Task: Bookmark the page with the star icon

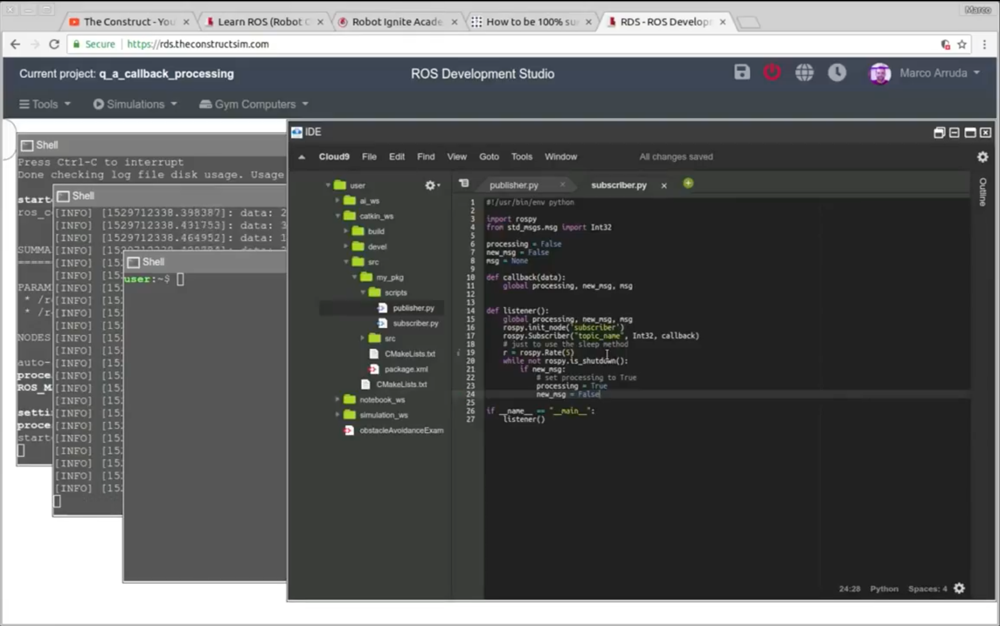Action: click(962, 44)
